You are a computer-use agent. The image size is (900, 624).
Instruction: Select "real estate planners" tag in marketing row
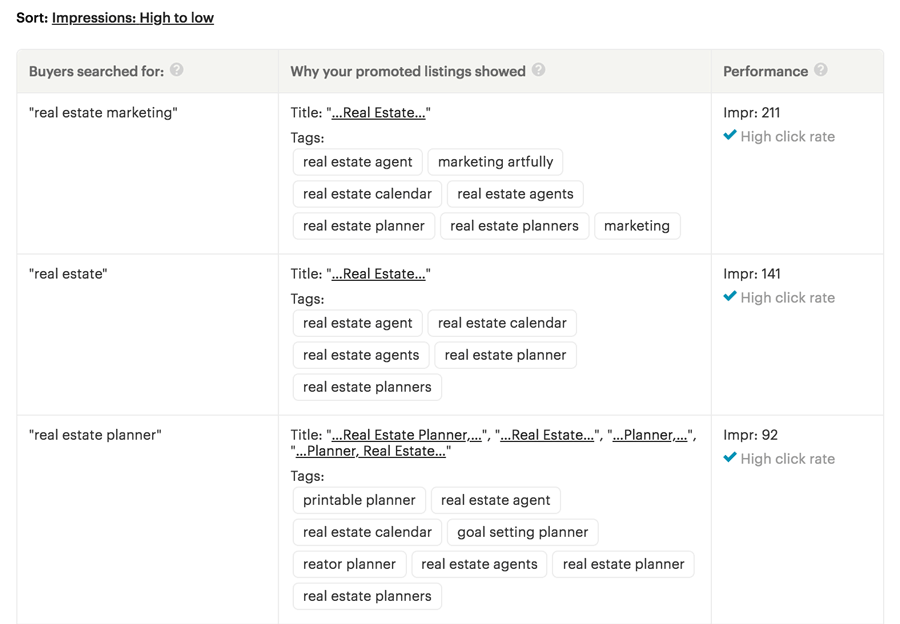click(514, 226)
